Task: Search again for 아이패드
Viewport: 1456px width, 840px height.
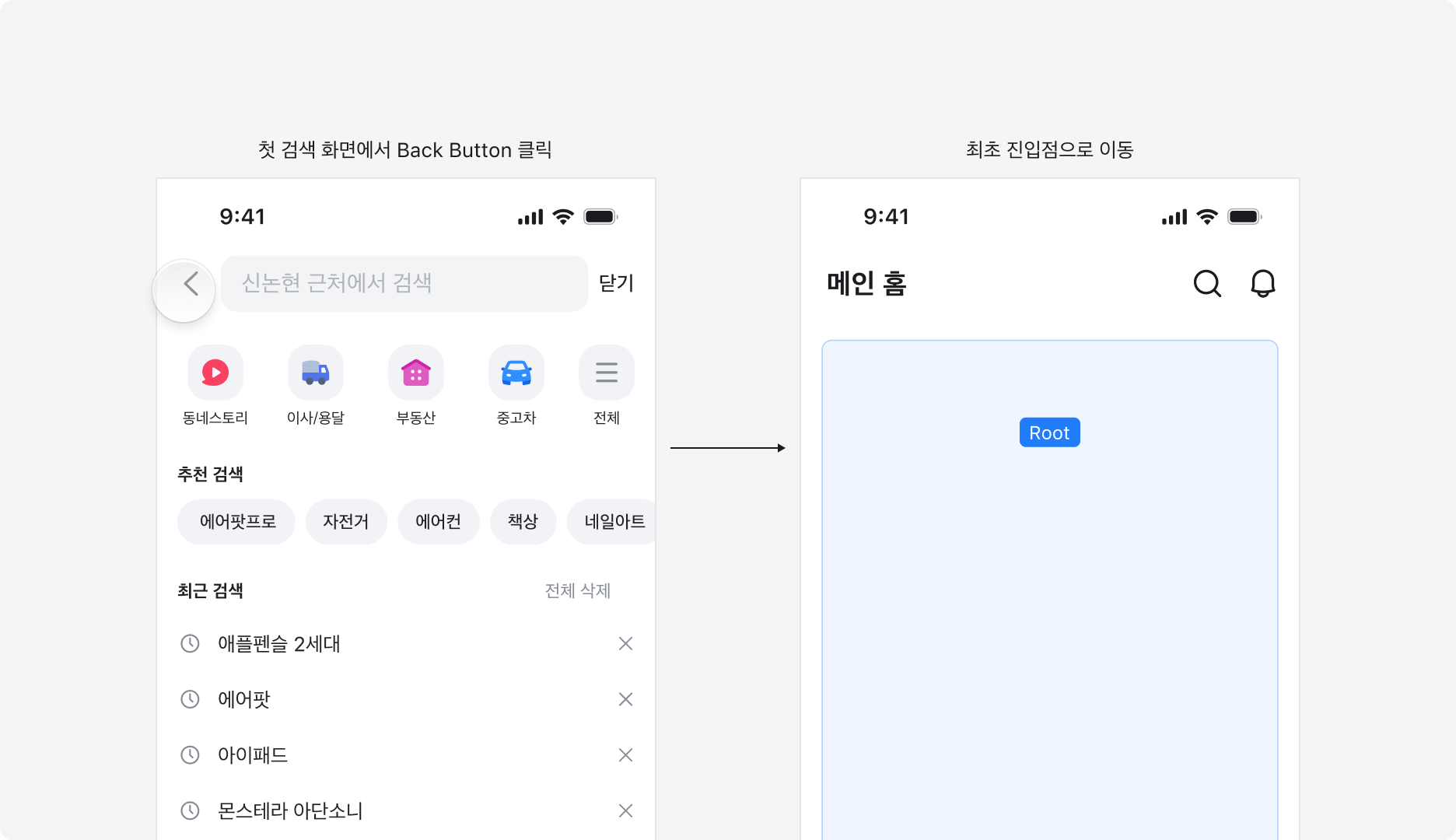Action: [253, 755]
